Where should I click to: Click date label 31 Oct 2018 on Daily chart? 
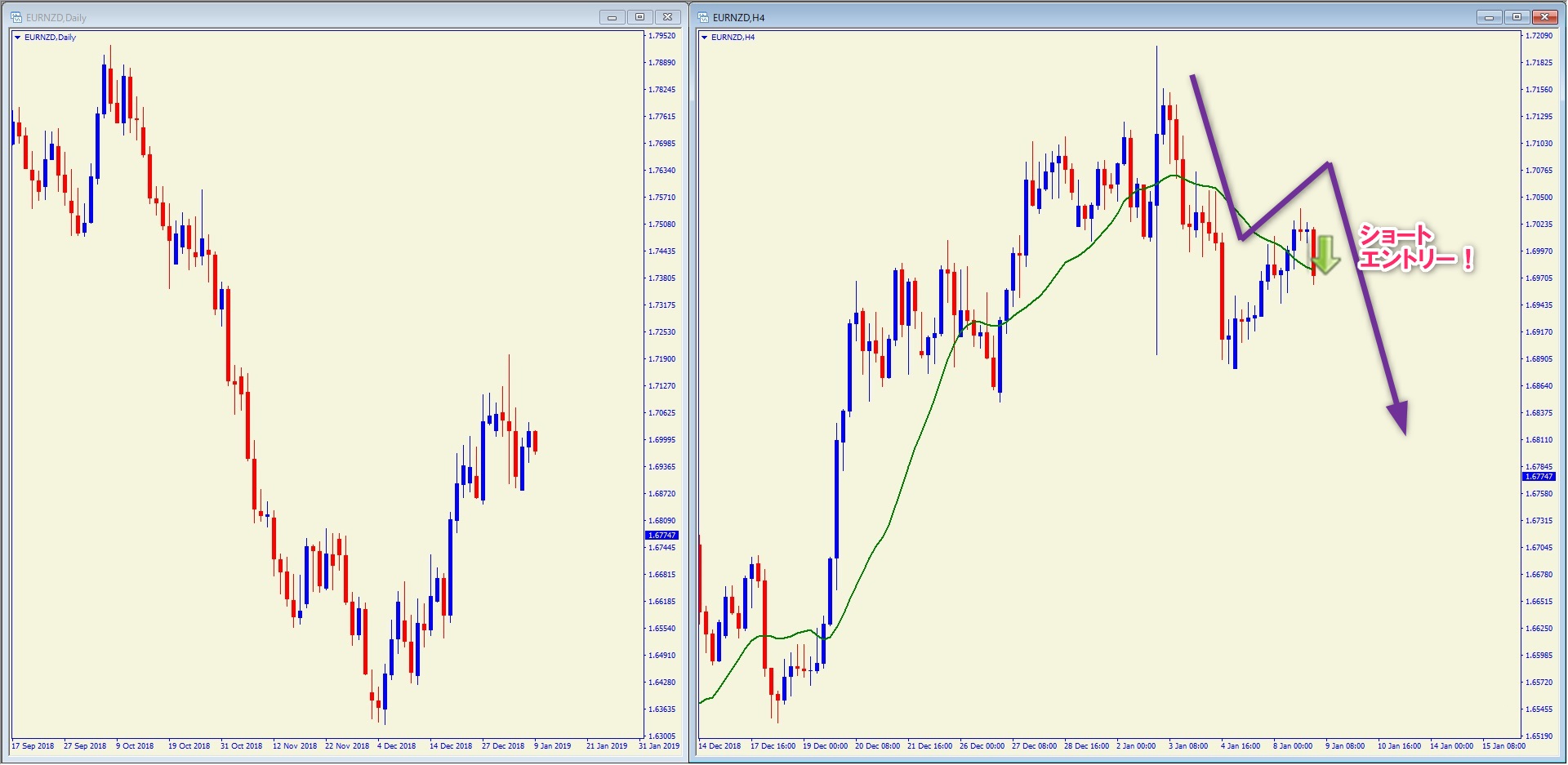(242, 746)
